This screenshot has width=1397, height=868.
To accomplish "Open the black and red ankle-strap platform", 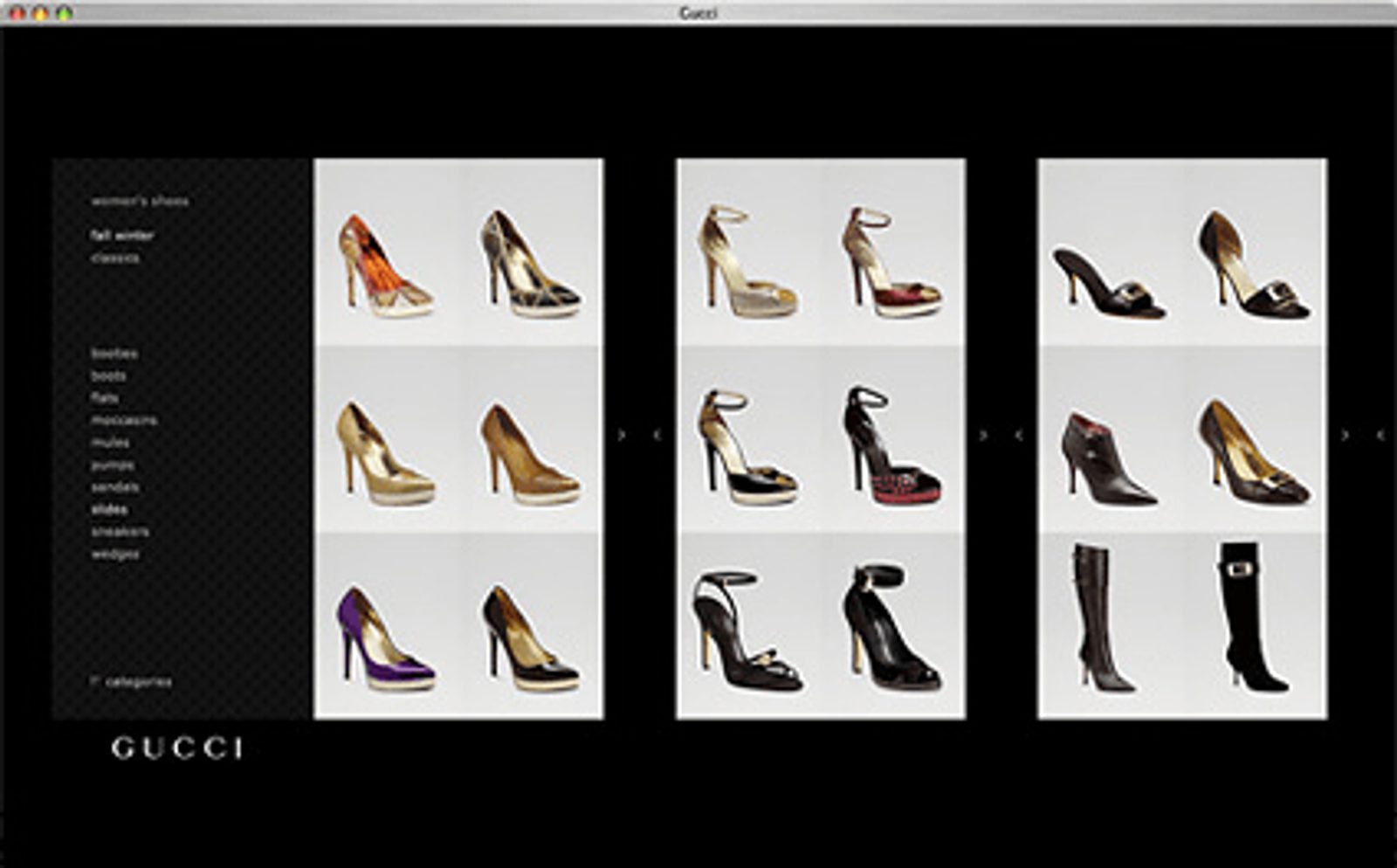I will (x=891, y=445).
